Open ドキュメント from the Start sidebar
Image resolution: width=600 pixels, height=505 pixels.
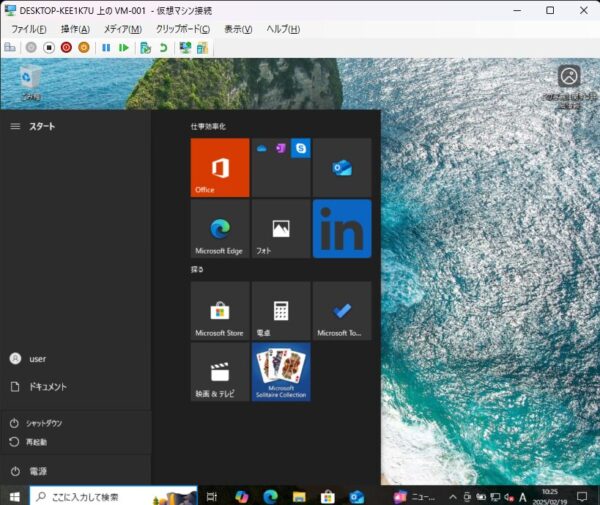pyautogui.click(x=76, y=387)
